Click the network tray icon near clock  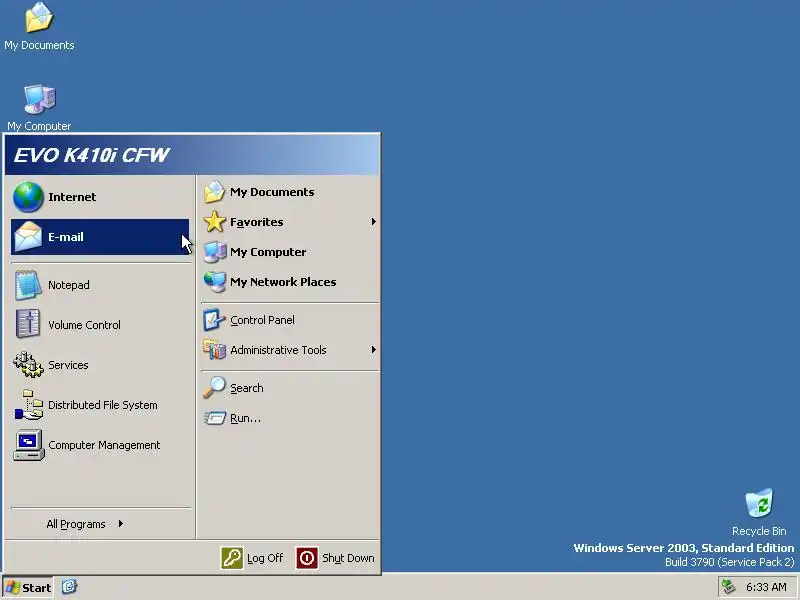tap(729, 587)
